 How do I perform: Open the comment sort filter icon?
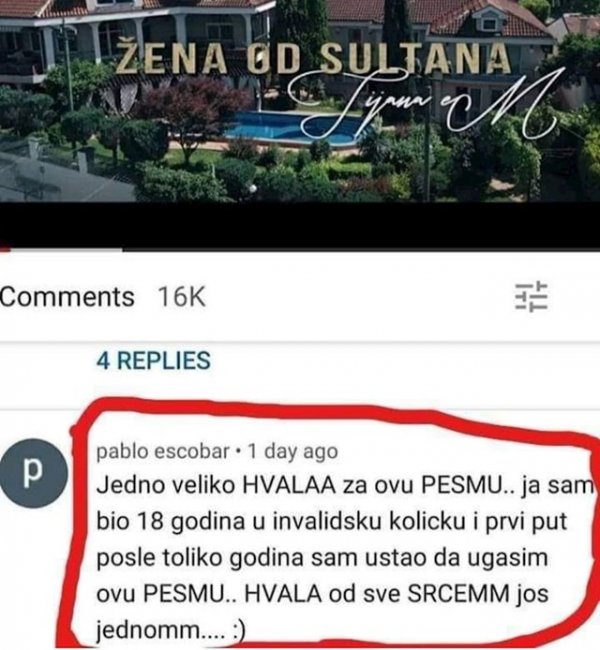point(531,296)
